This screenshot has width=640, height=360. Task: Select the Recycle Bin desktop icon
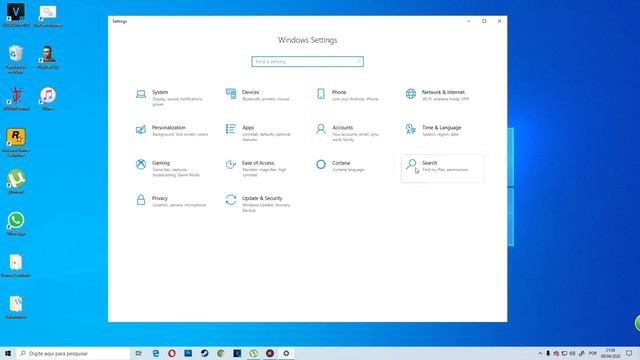[16, 59]
